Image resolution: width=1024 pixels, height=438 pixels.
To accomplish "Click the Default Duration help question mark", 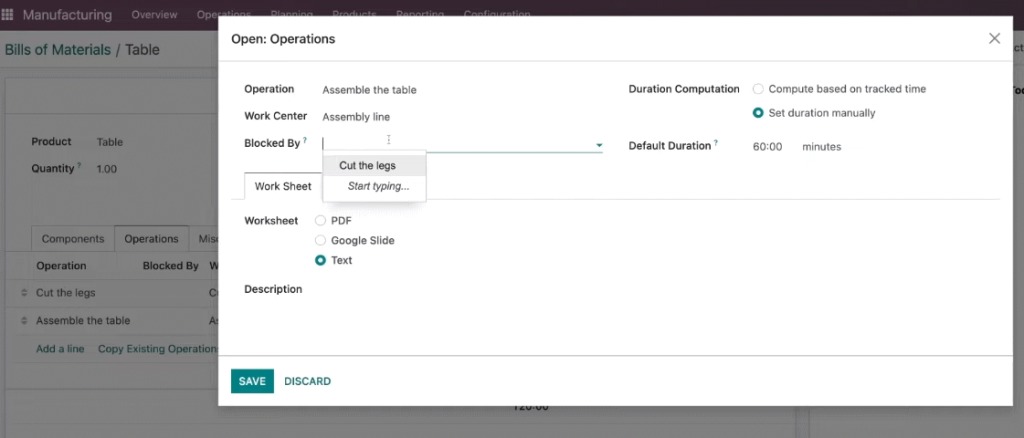I will click(716, 143).
